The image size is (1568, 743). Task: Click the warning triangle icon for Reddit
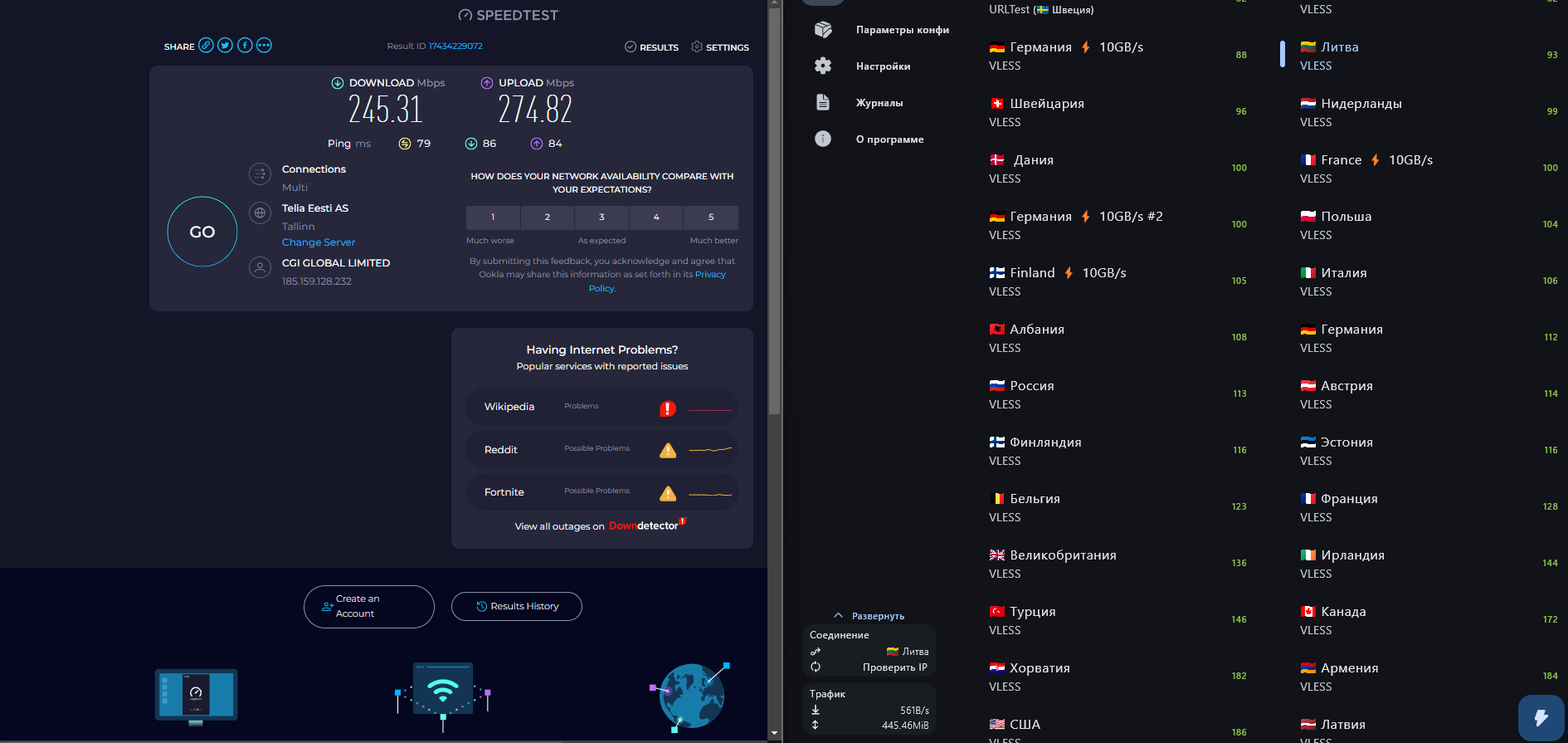[668, 450]
